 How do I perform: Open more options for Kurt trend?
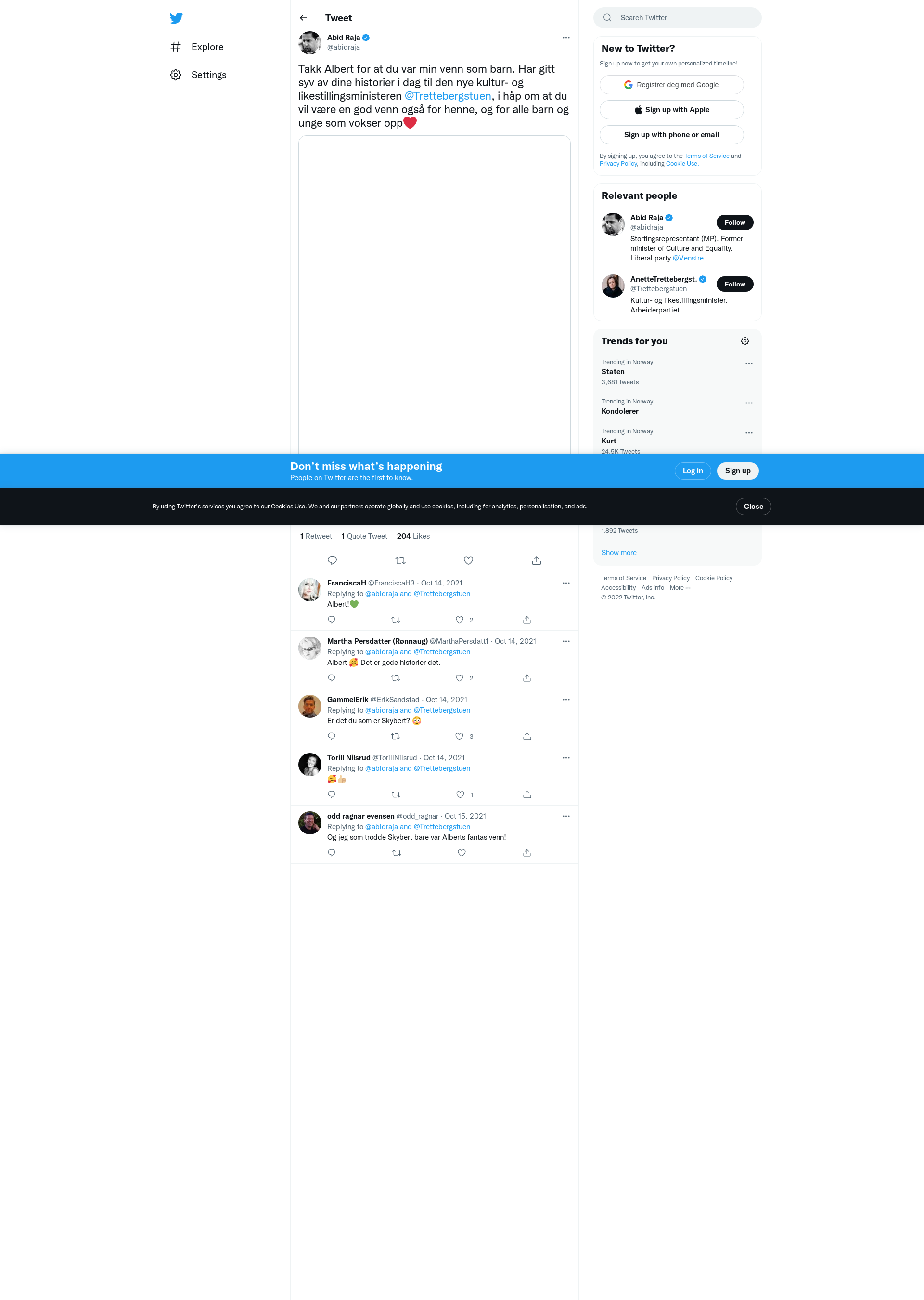[x=749, y=433]
